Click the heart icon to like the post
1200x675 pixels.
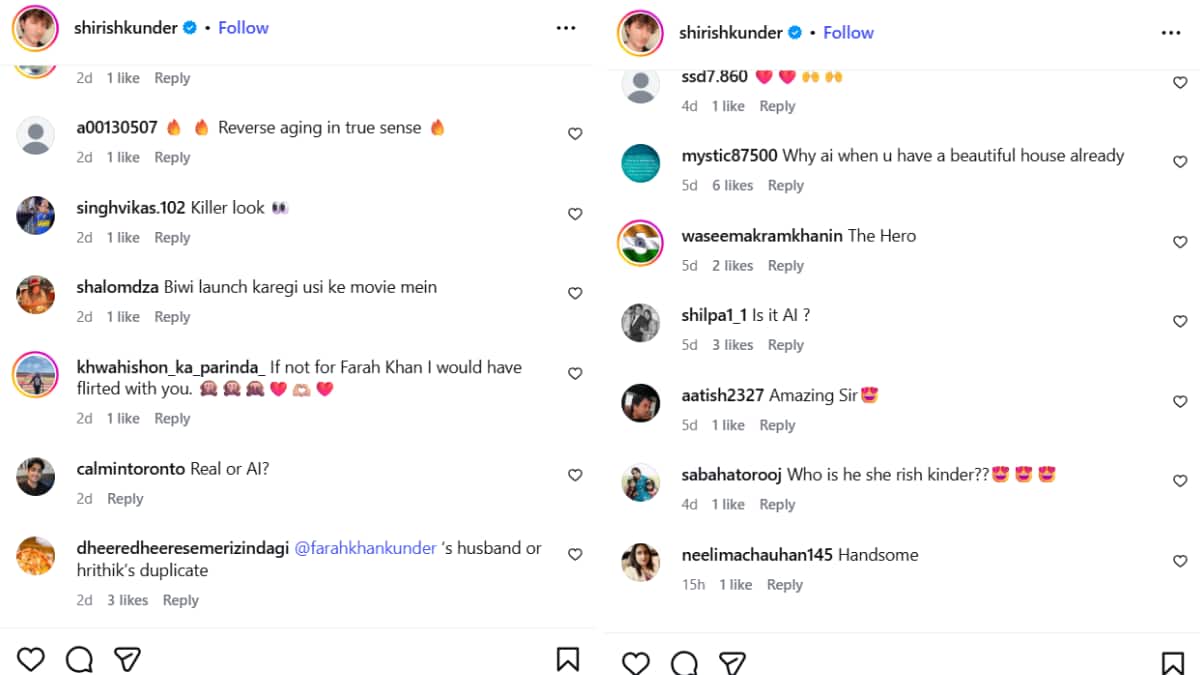31,658
